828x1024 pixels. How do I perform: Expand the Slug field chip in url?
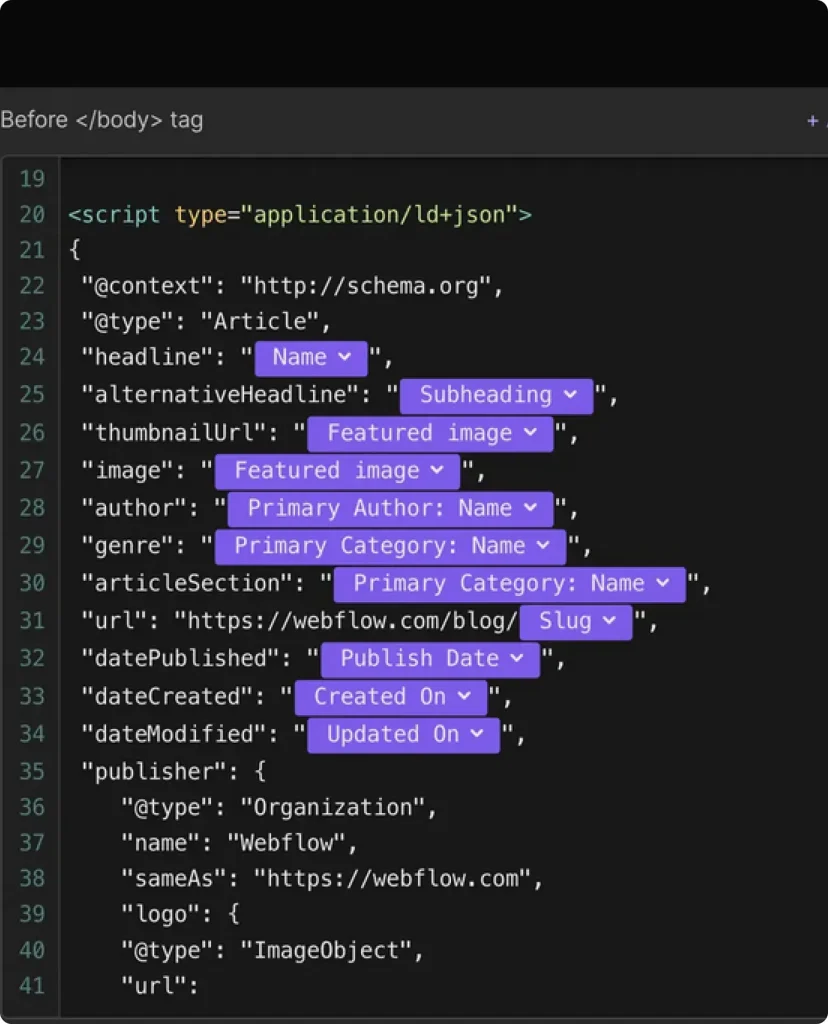pos(576,621)
